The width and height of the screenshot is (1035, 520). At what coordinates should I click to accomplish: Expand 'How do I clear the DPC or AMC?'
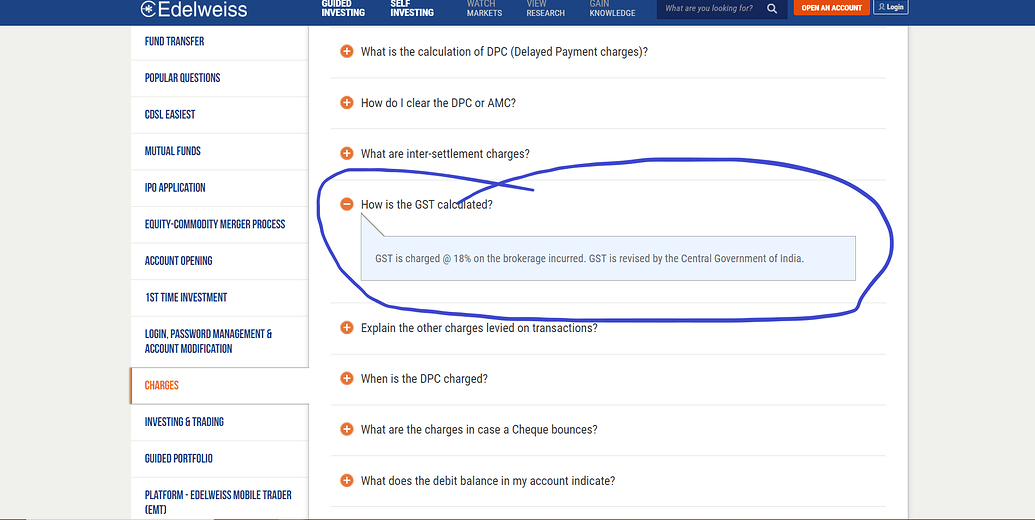[x=438, y=103]
